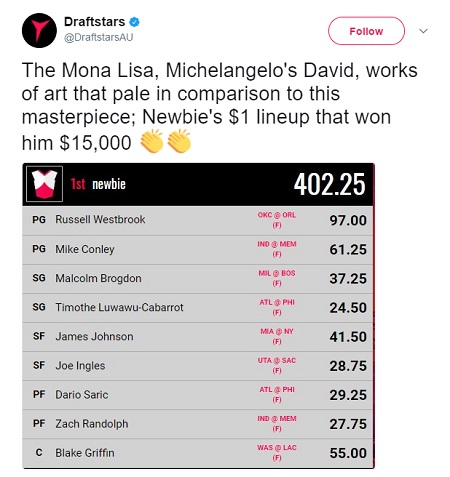Click the 1st newbie rank label
Screen dimensions: 450x477
[98, 184]
